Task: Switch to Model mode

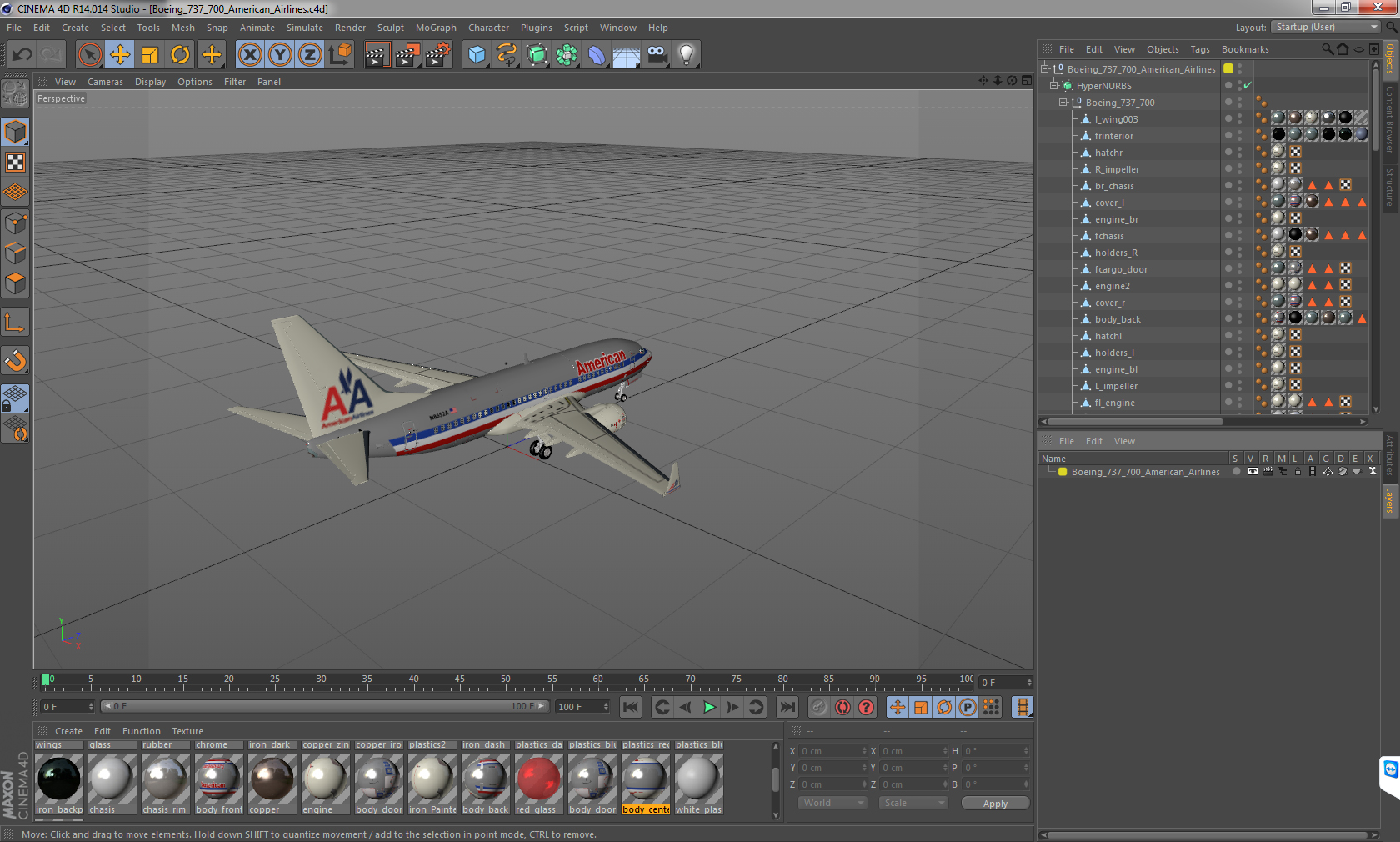Action: click(15, 132)
